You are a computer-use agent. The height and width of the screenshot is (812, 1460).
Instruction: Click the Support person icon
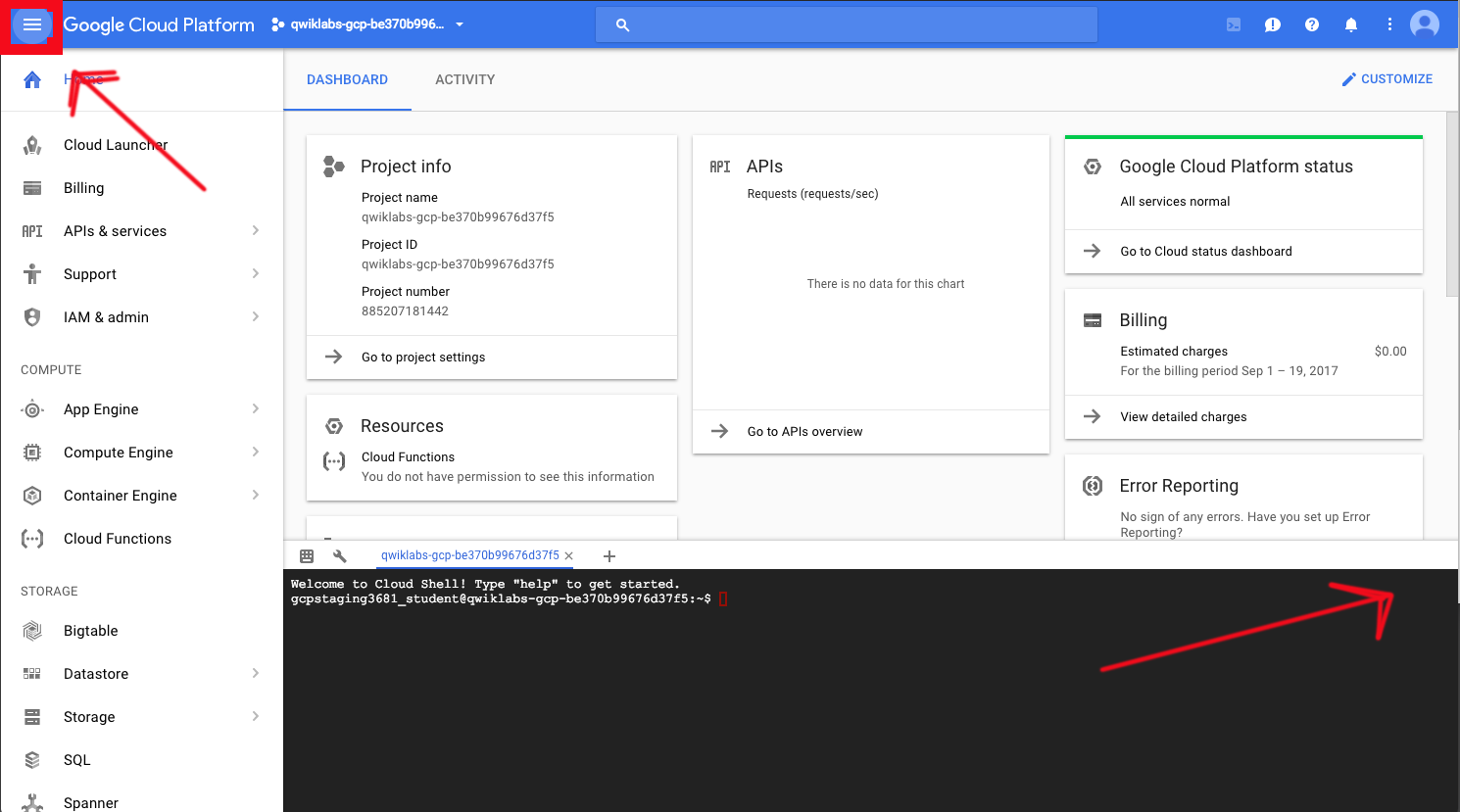[32, 274]
